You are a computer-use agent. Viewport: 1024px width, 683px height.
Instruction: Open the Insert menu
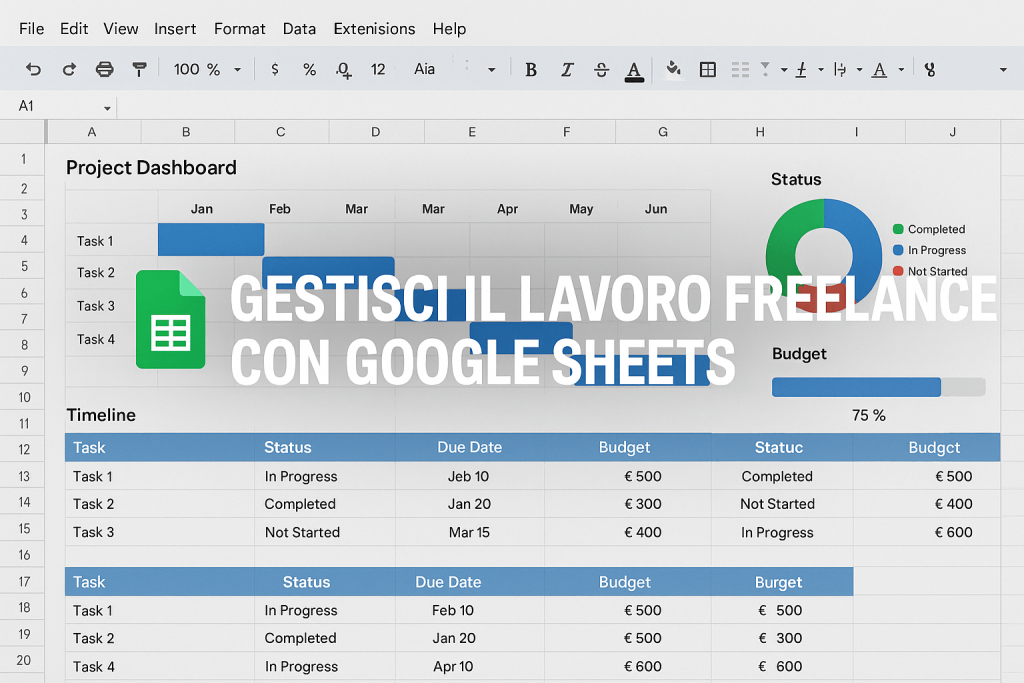pos(175,29)
